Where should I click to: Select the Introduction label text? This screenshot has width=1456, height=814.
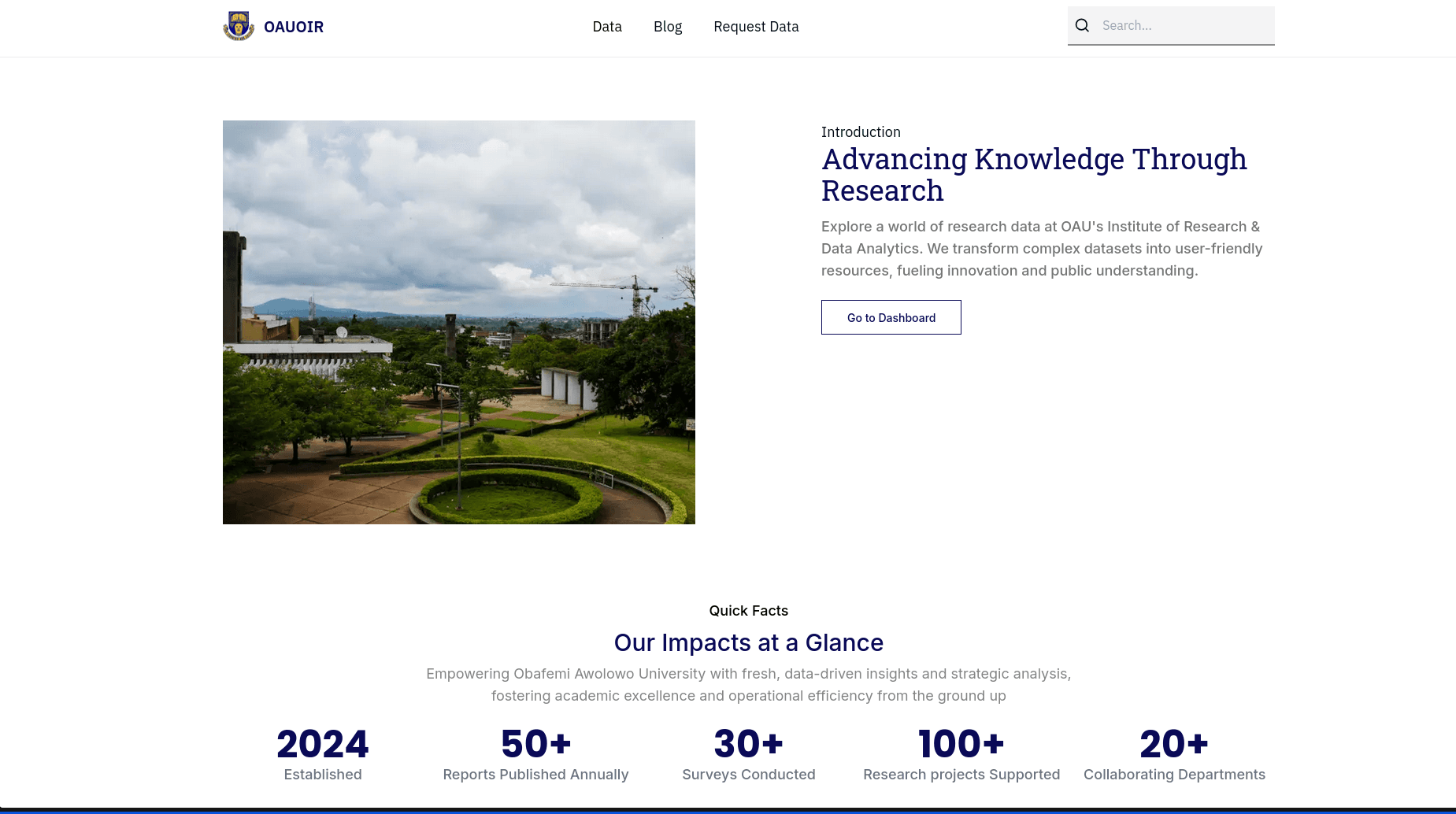(860, 132)
